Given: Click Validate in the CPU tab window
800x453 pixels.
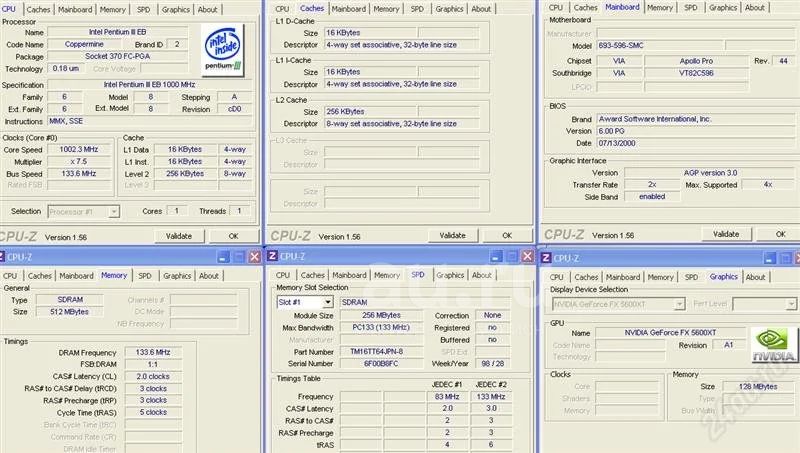Looking at the screenshot, I should click(x=179, y=236).
